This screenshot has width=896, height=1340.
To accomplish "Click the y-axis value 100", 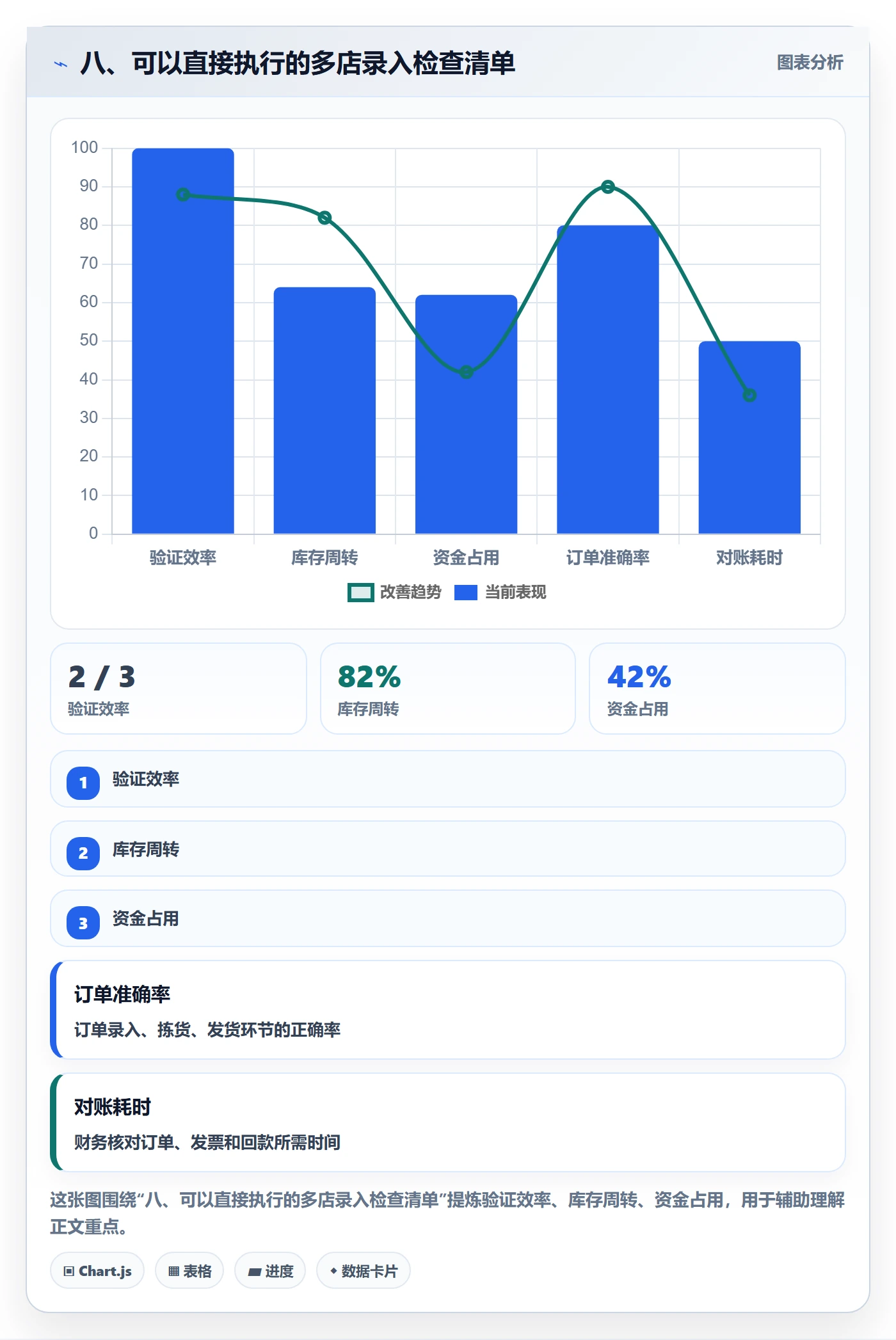I will (x=84, y=148).
